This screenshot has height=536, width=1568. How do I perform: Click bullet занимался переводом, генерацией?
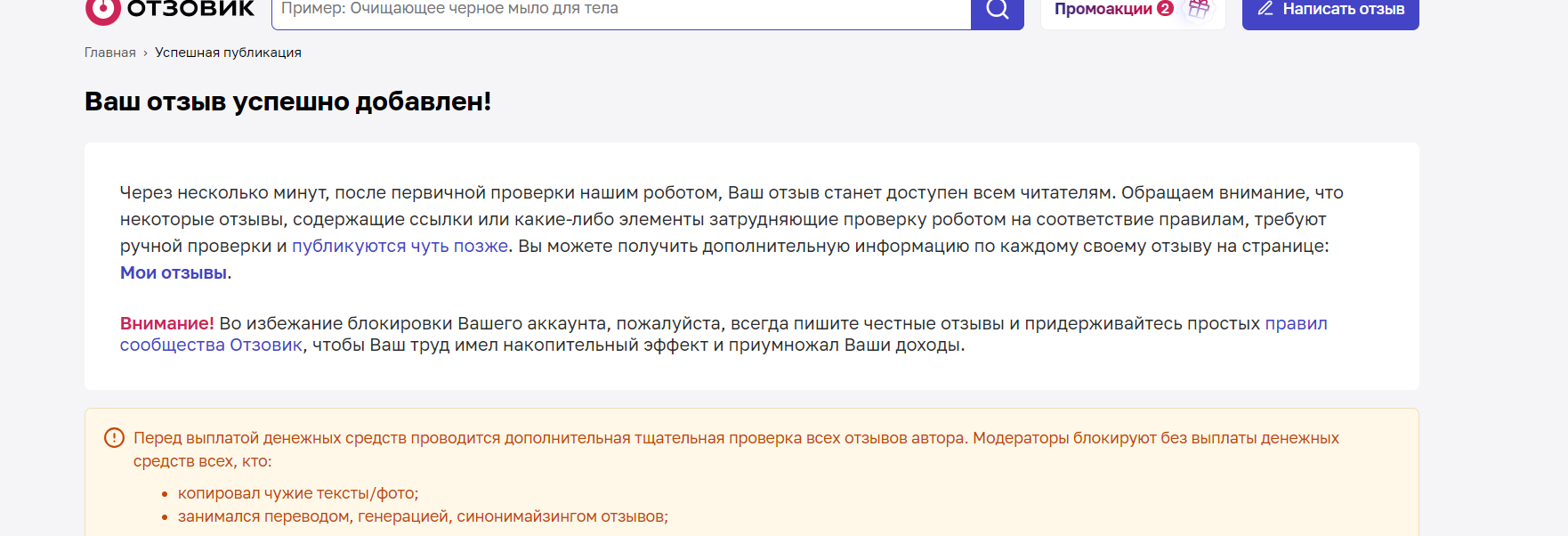(x=423, y=516)
